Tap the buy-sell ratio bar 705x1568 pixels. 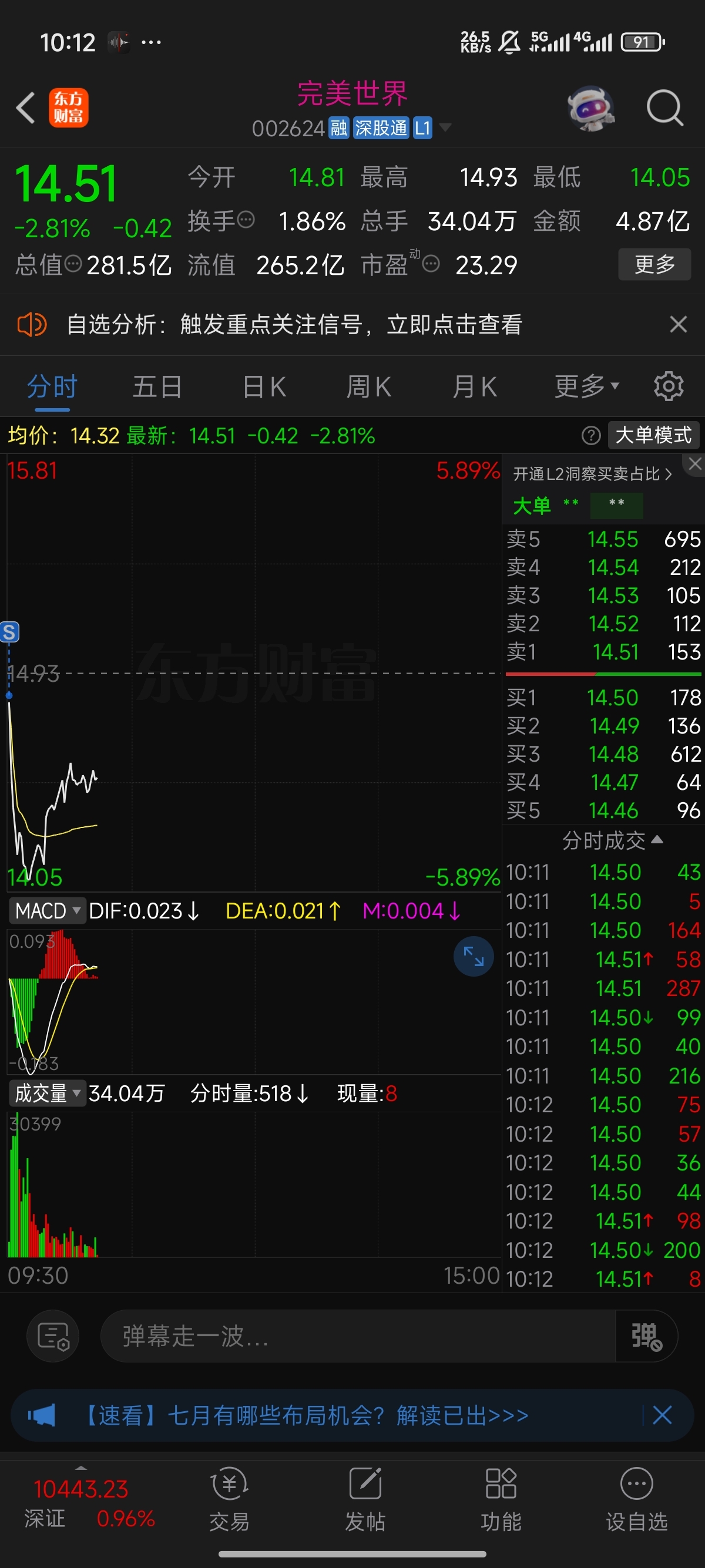(603, 674)
